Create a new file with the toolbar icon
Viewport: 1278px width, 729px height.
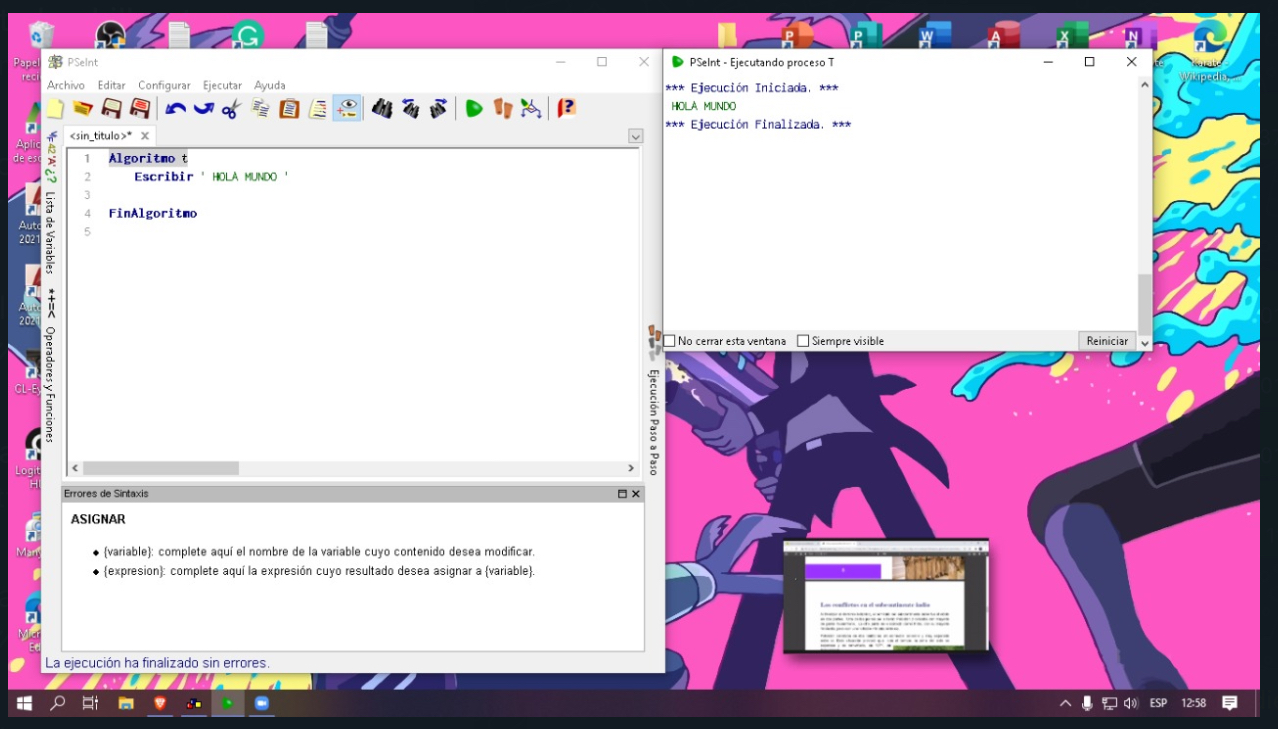(x=55, y=108)
